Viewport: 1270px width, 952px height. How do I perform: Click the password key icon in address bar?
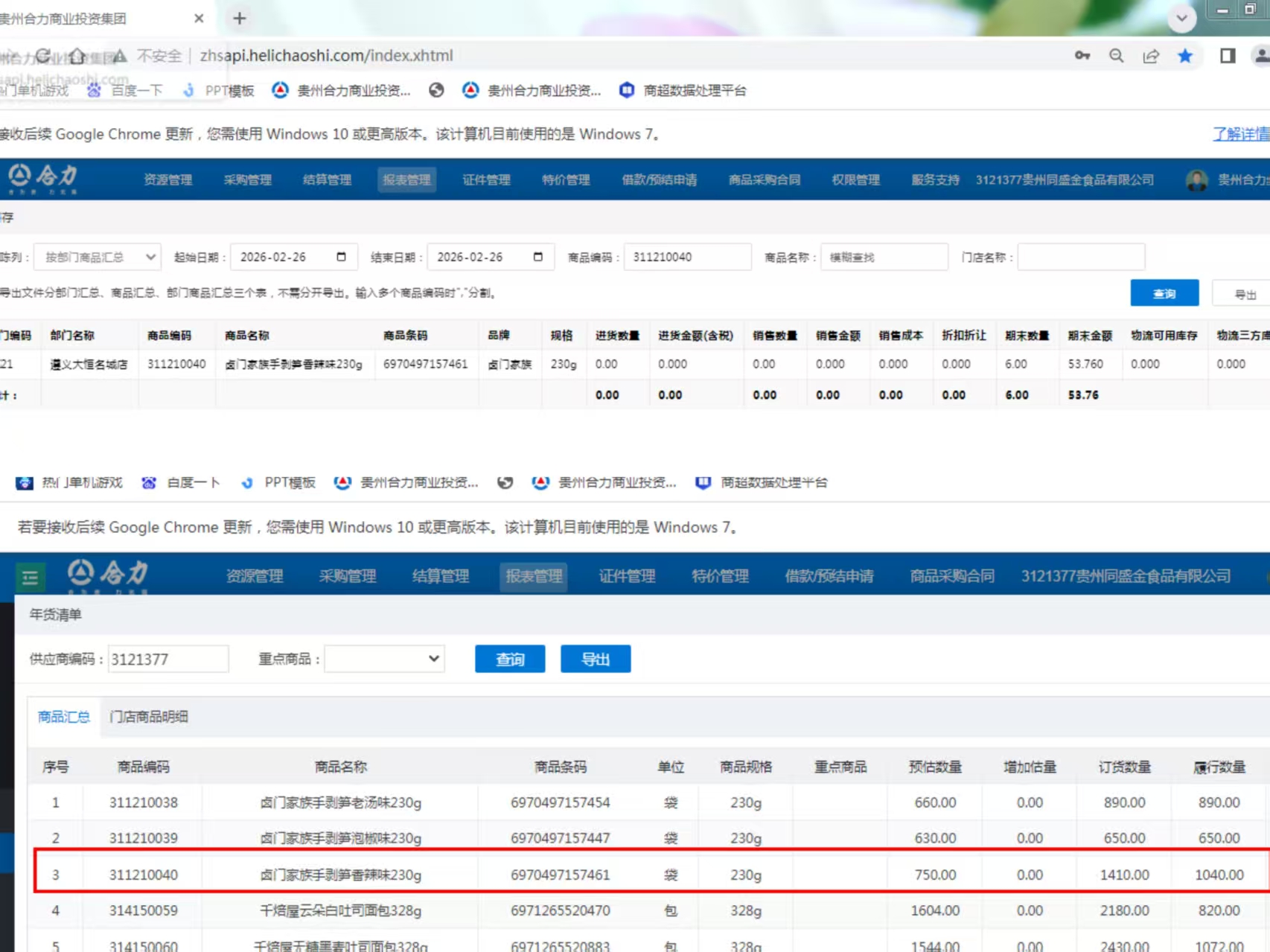(1082, 56)
